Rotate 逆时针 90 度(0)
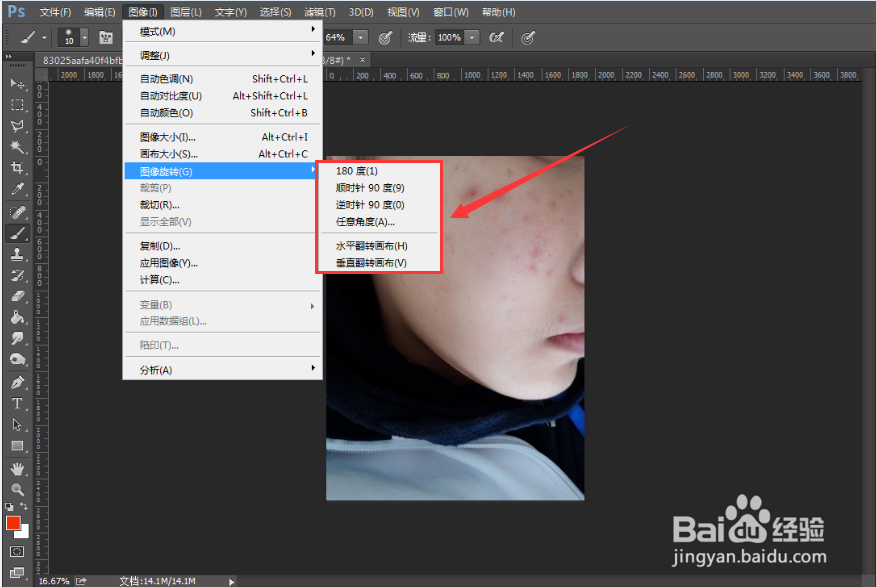Viewport: 876px width, 587px height. (379, 205)
